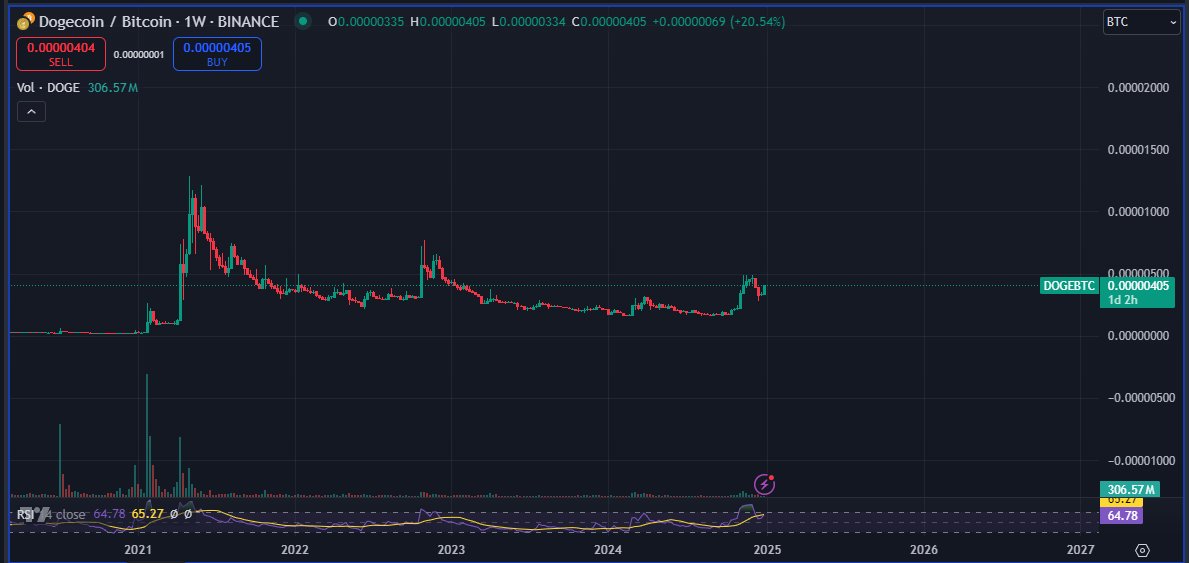This screenshot has height=563, width=1189.
Task: Select the RSI indicator legend label
Action: click(20, 514)
